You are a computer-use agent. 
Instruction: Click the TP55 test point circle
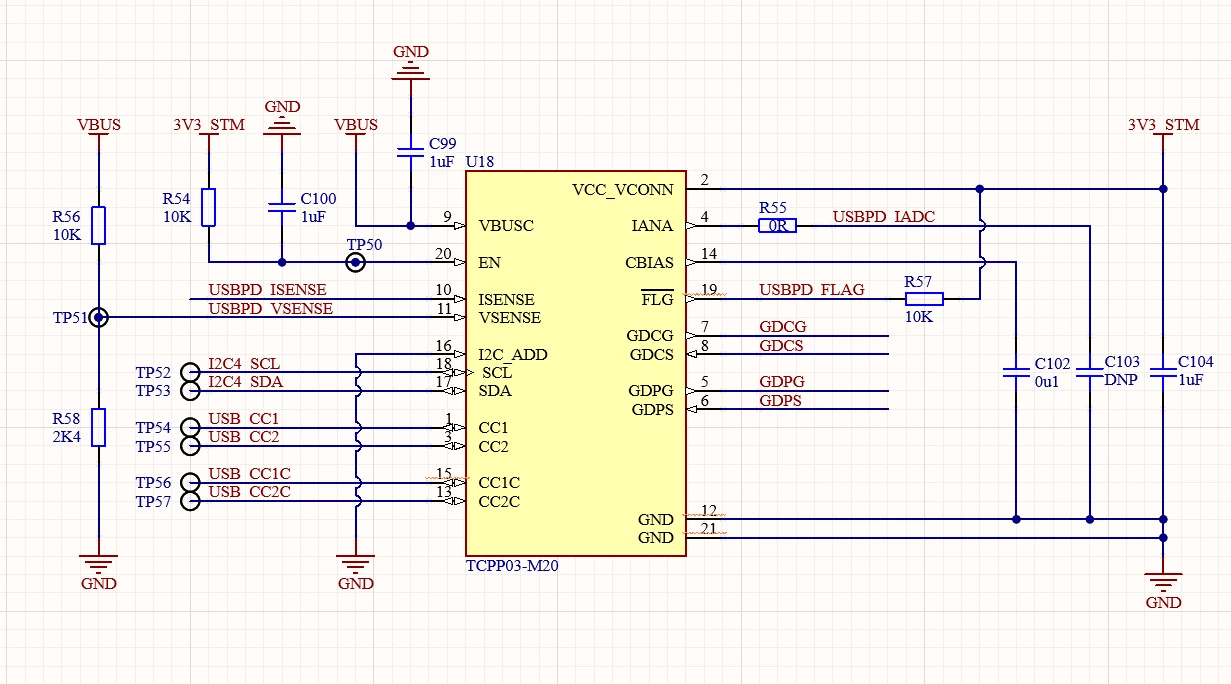pyautogui.click(x=190, y=446)
